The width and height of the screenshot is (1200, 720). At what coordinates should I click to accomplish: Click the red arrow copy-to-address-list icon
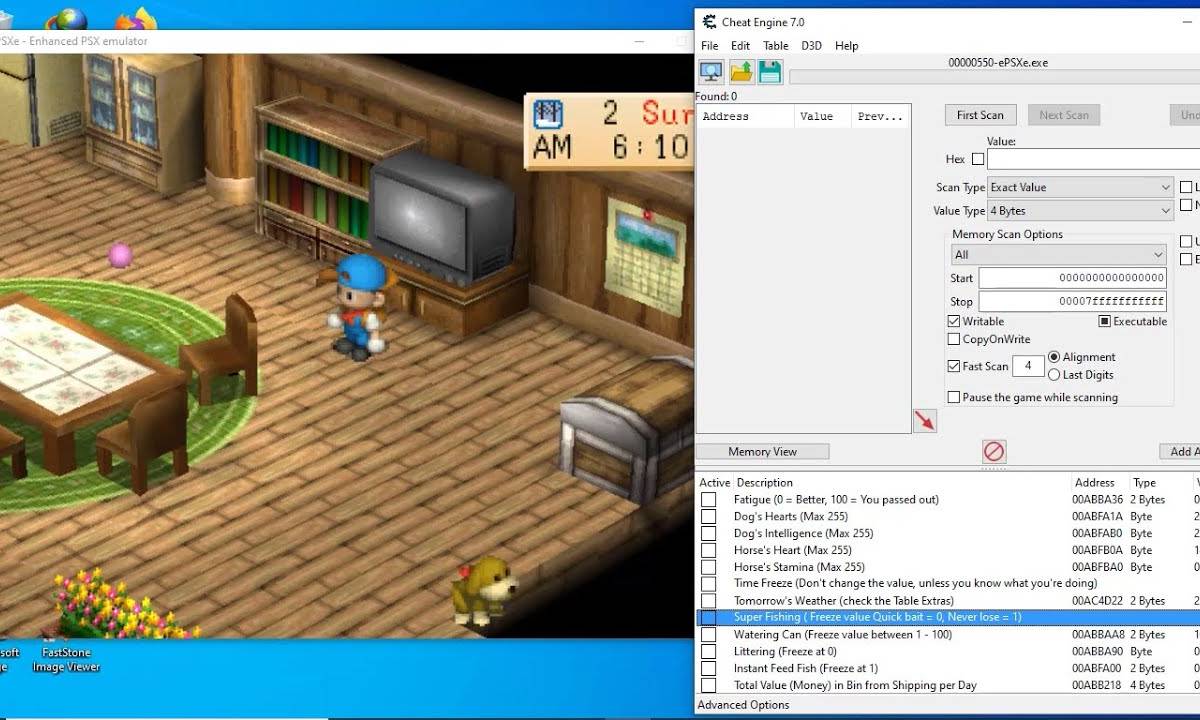tap(925, 421)
